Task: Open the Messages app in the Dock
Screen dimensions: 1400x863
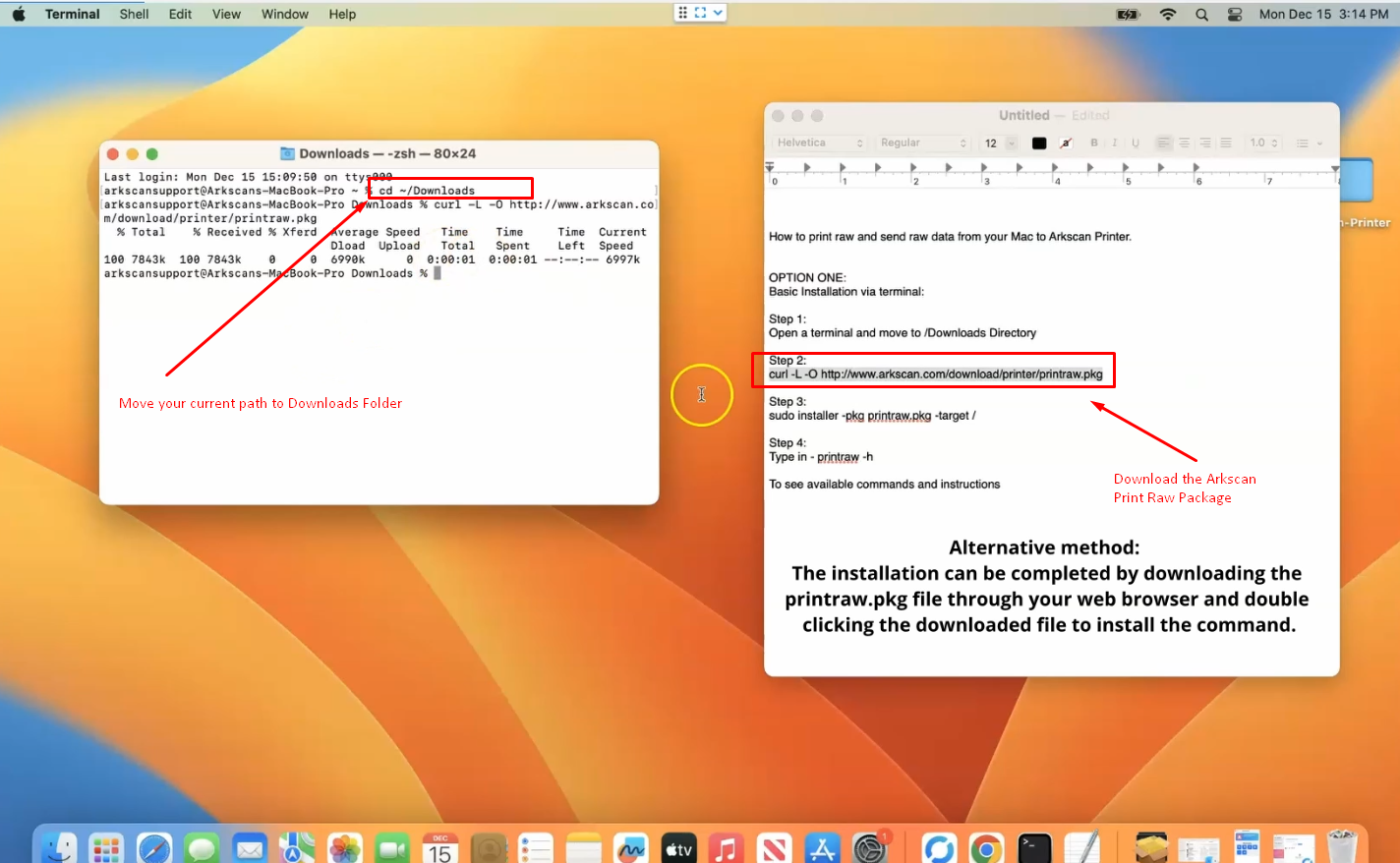Action: click(x=202, y=848)
